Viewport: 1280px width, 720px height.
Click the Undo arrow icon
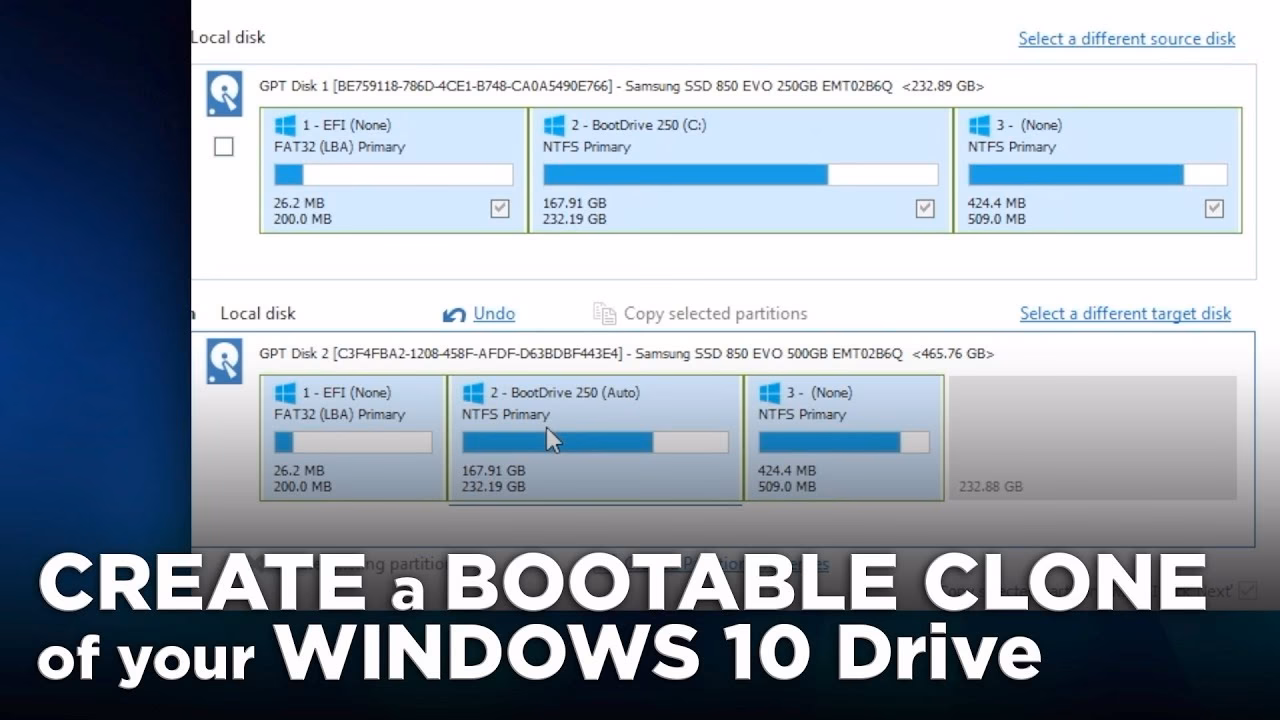[x=454, y=314]
